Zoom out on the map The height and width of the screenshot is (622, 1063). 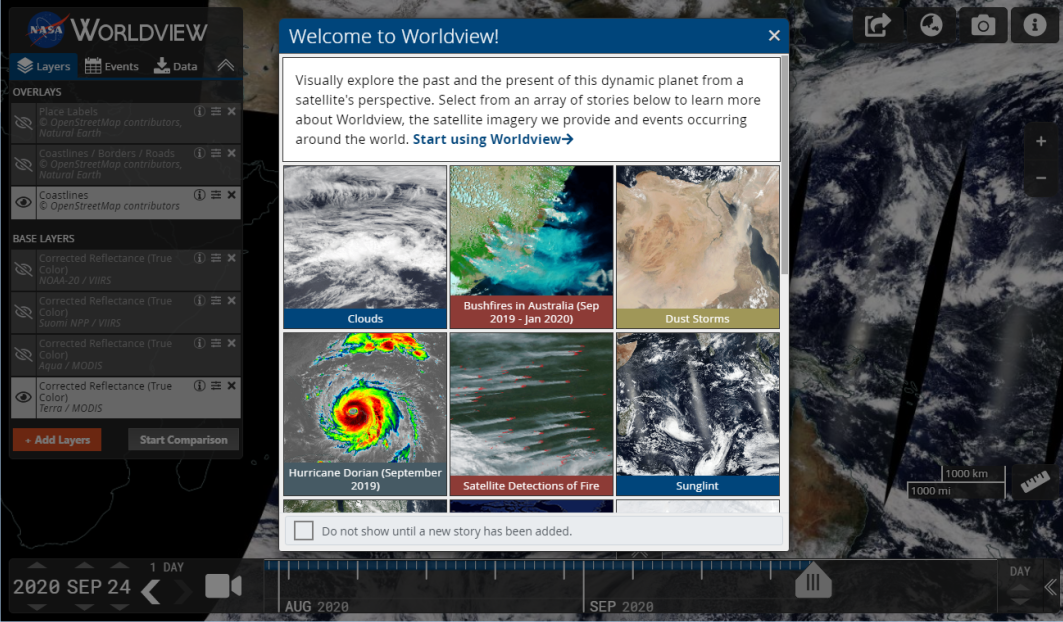[1041, 178]
